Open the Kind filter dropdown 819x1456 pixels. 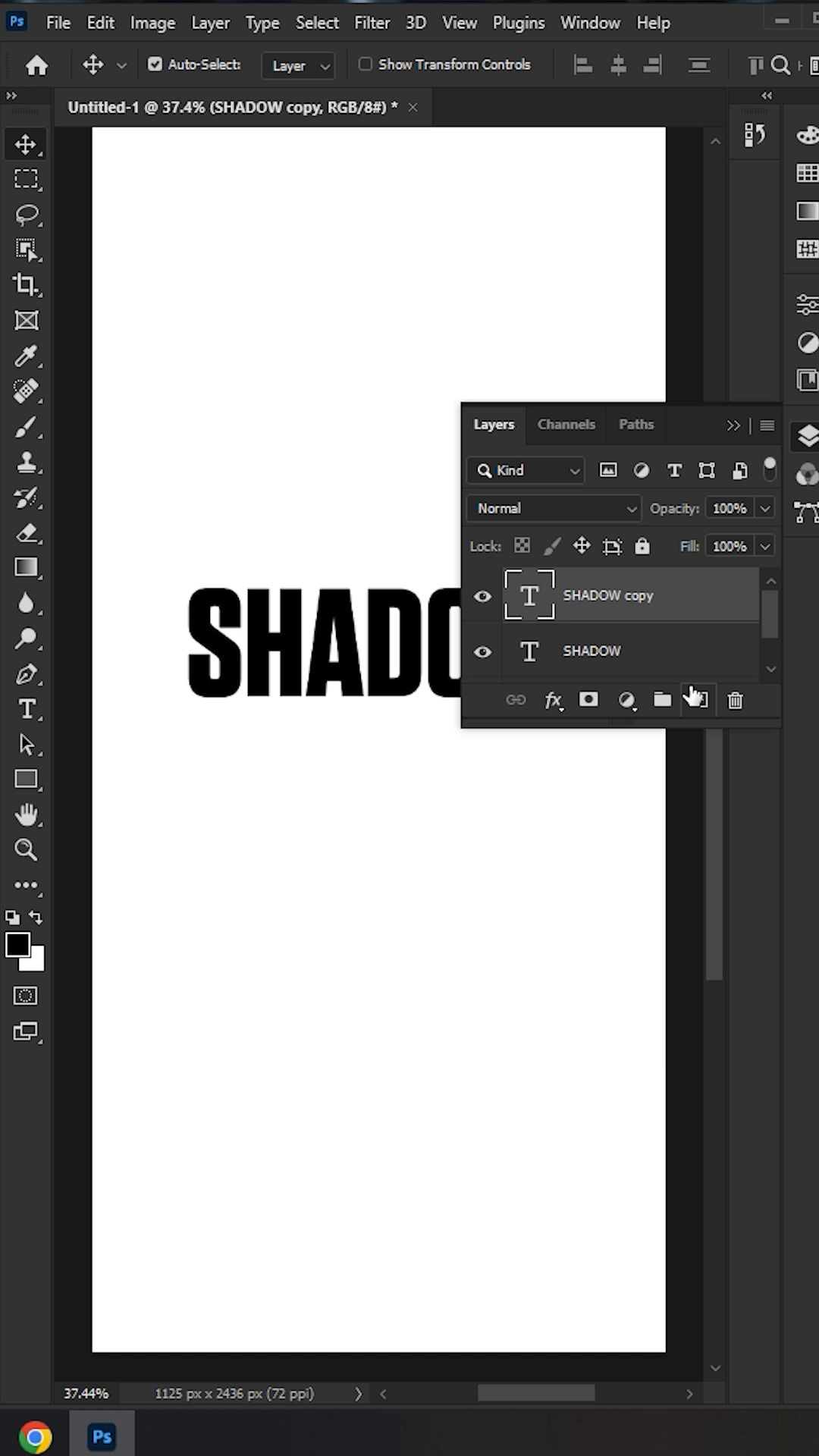(526, 471)
